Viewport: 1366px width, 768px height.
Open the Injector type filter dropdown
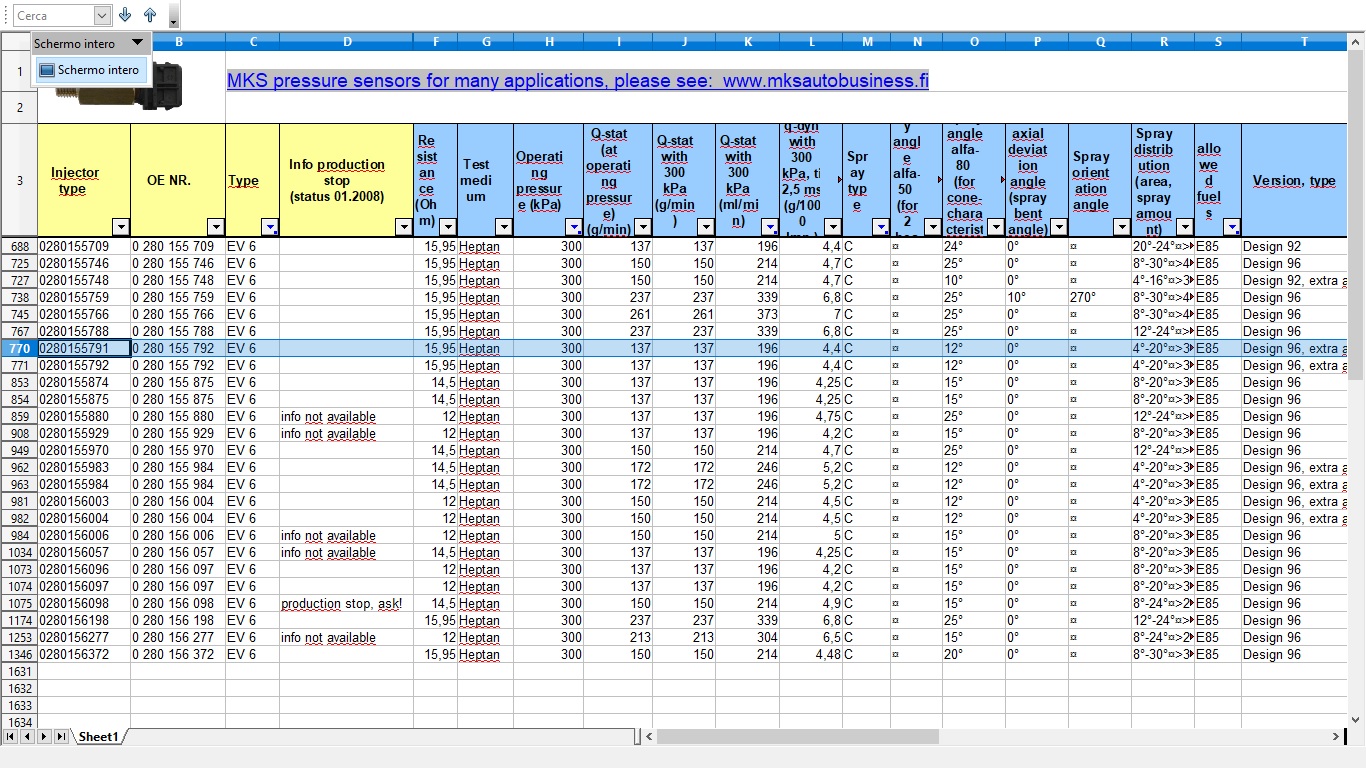pyautogui.click(x=120, y=227)
